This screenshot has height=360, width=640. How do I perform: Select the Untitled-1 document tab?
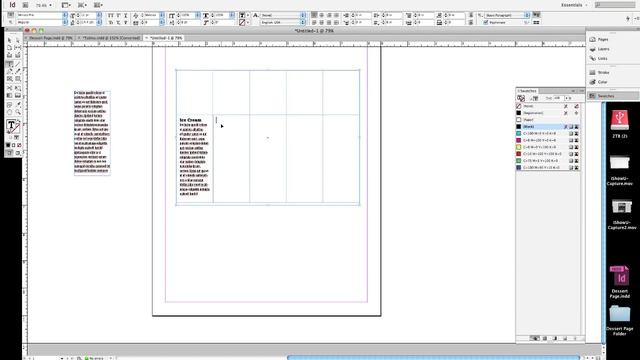[x=165, y=38]
